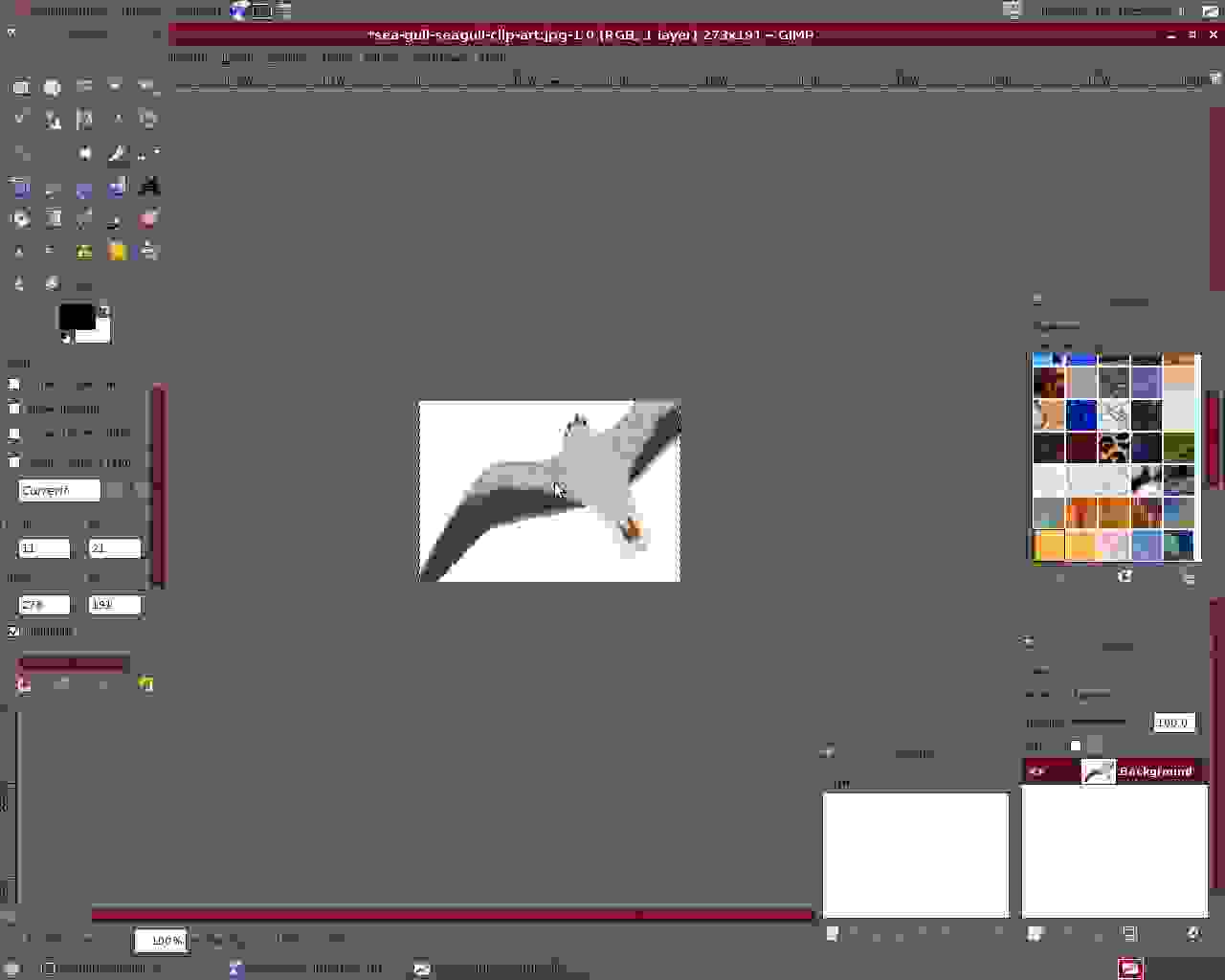Image resolution: width=1225 pixels, height=980 pixels.
Task: Open the Layers panel configuration menu
Action: [1029, 642]
